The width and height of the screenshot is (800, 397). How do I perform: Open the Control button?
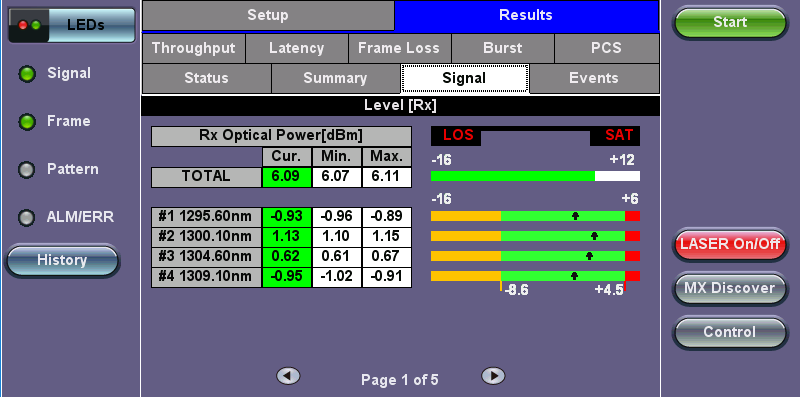[730, 332]
